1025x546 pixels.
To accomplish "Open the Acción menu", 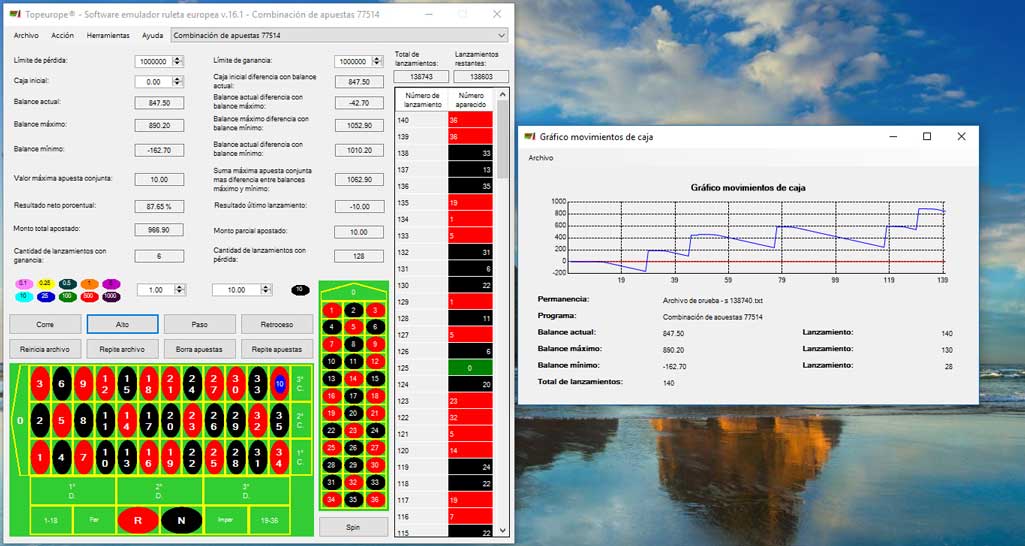I will 62,35.
